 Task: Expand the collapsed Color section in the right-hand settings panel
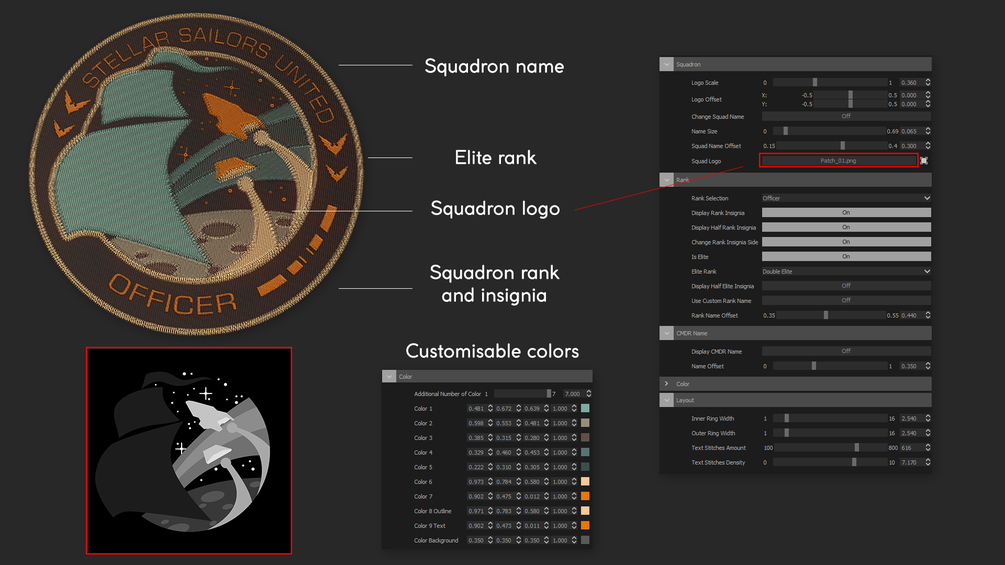pyautogui.click(x=667, y=384)
